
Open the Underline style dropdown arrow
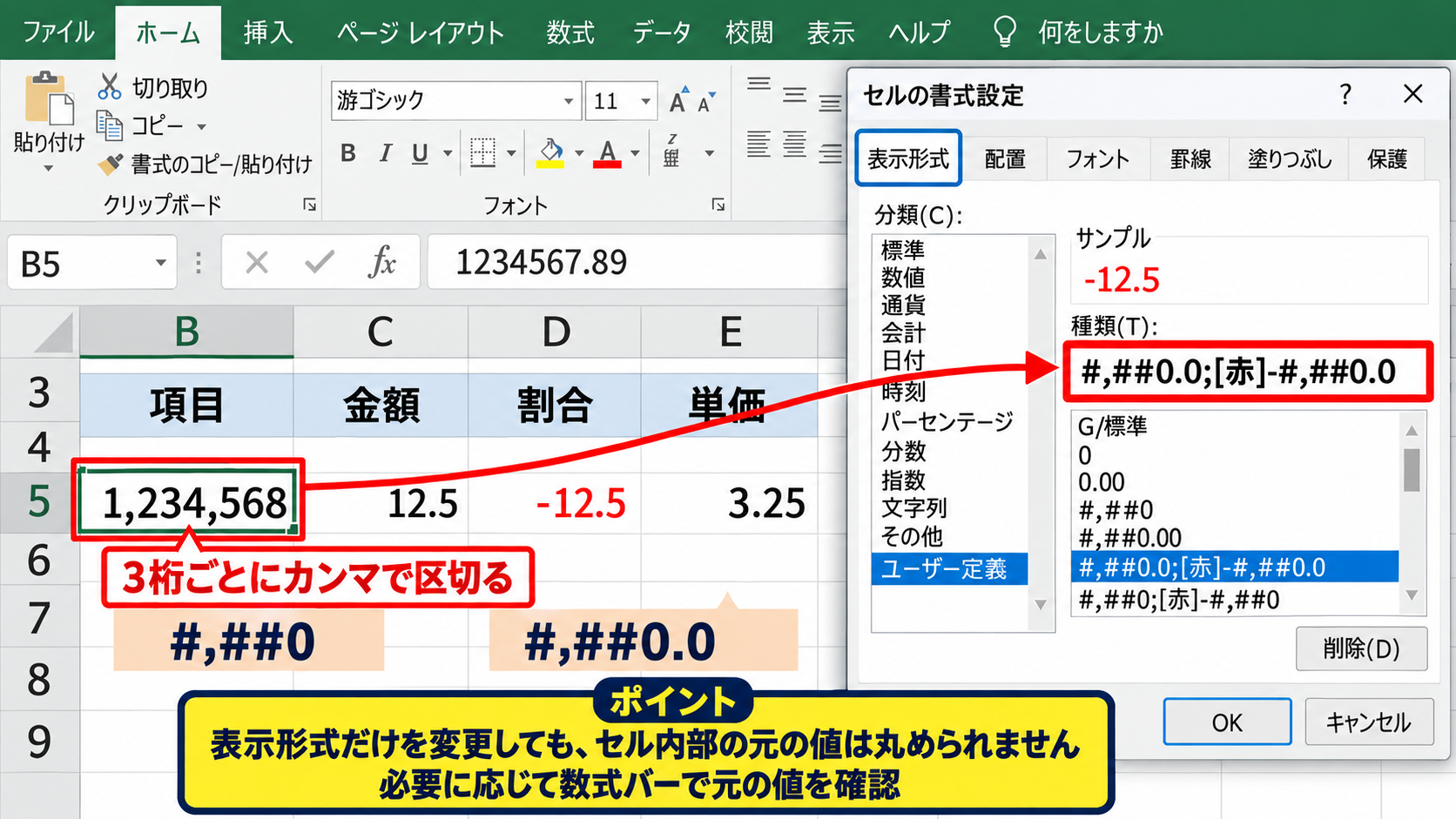coord(448,154)
